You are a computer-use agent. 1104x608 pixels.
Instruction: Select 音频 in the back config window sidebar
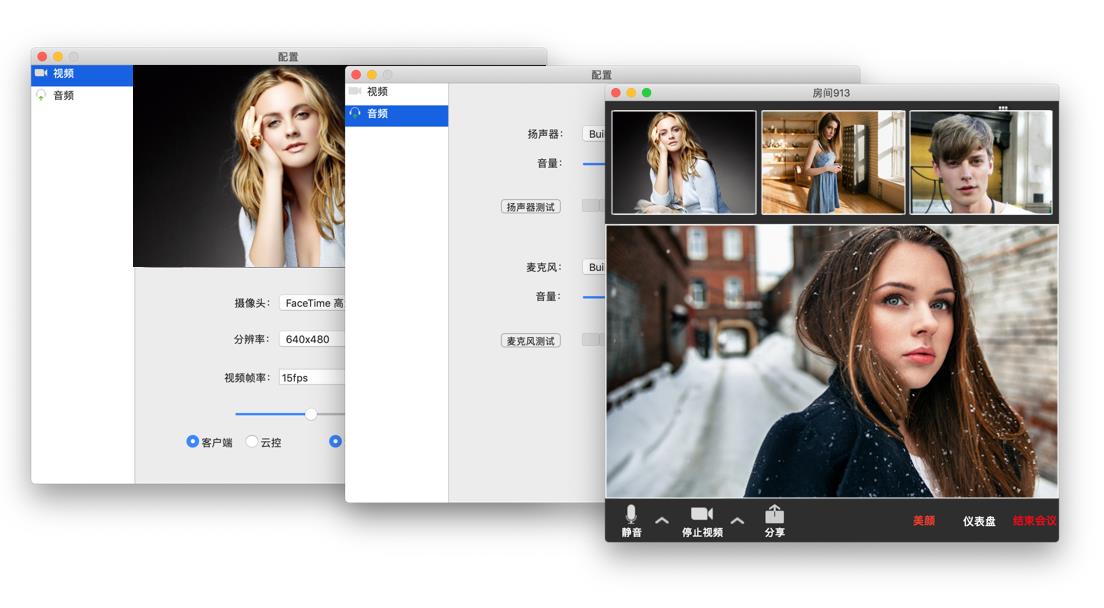coord(63,96)
